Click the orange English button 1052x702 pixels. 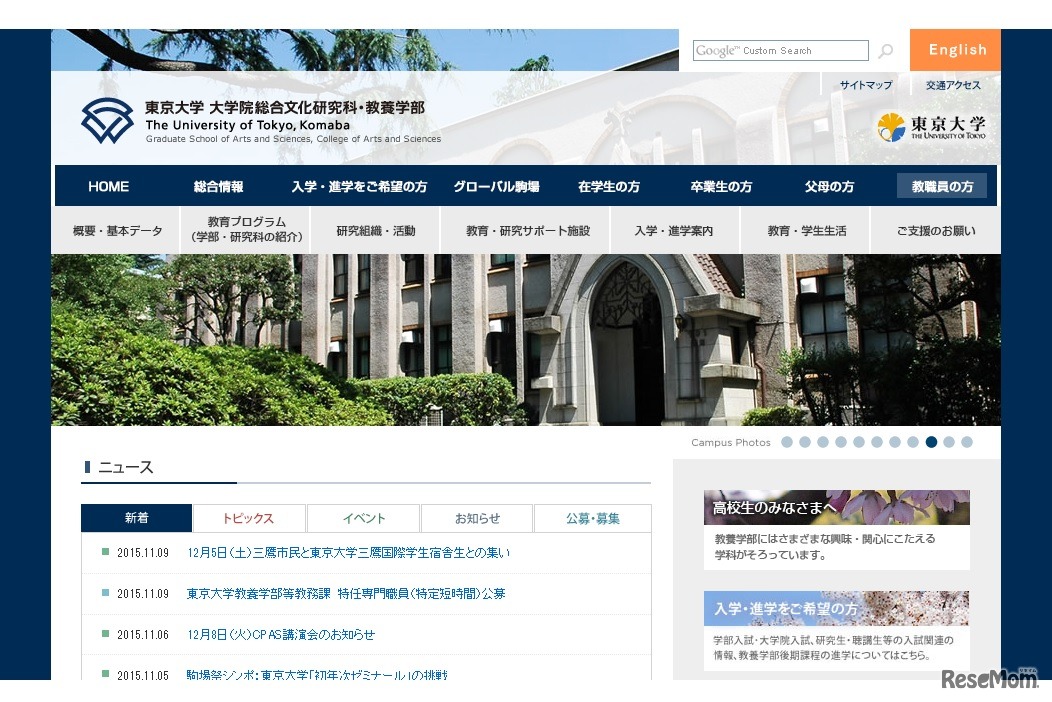[955, 49]
